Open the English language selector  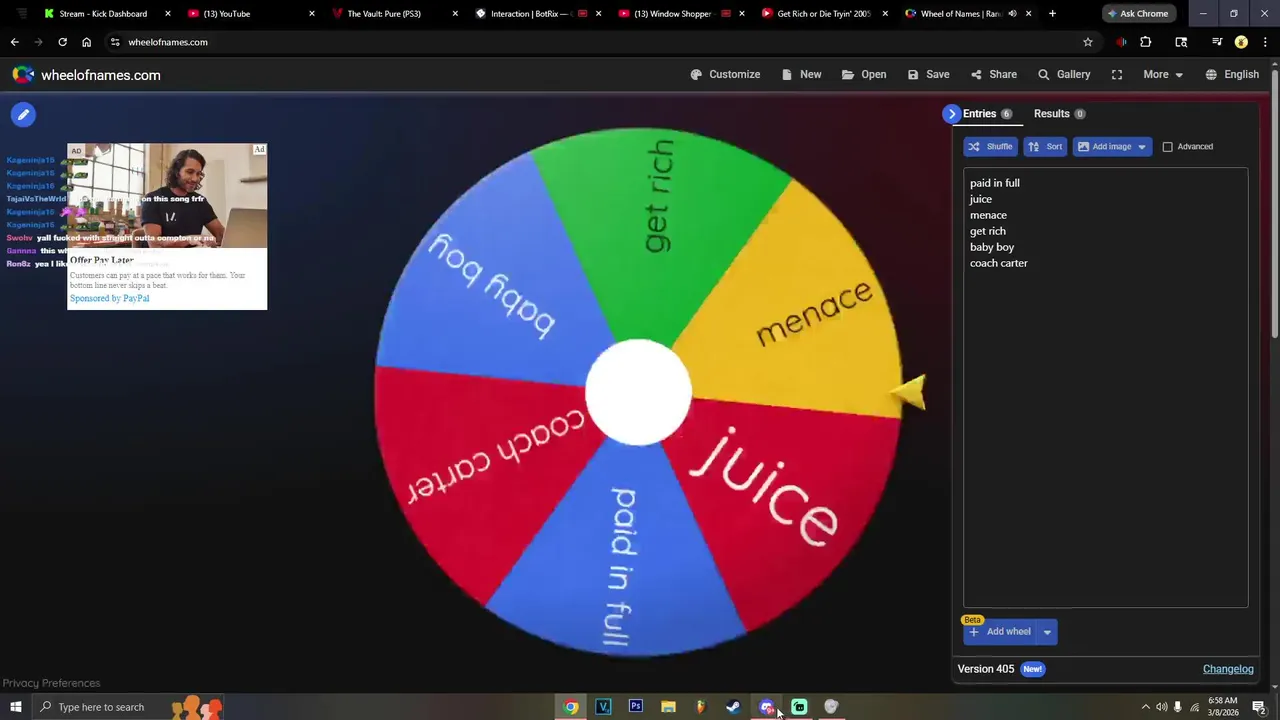click(1232, 74)
